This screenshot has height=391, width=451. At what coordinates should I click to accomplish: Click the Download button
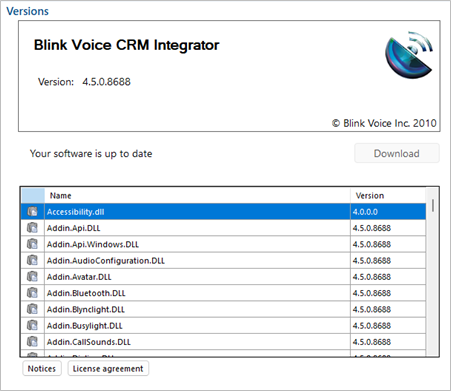click(x=397, y=153)
